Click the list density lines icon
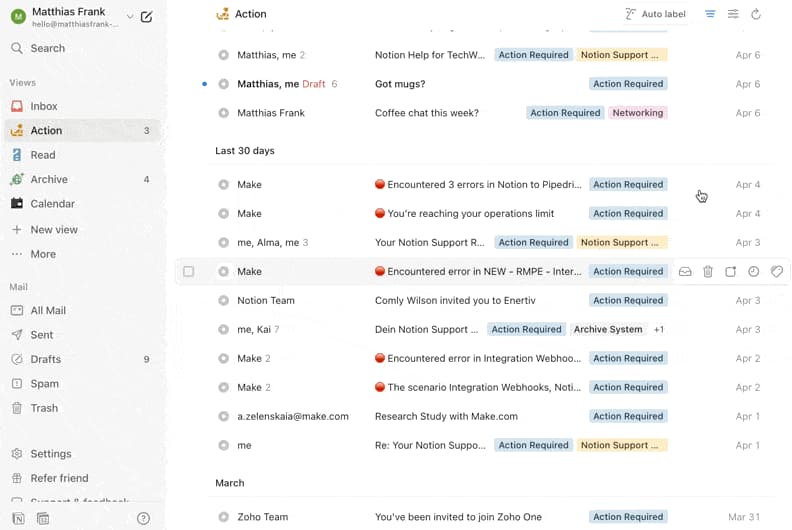This screenshot has height=530, width=792. click(x=710, y=14)
